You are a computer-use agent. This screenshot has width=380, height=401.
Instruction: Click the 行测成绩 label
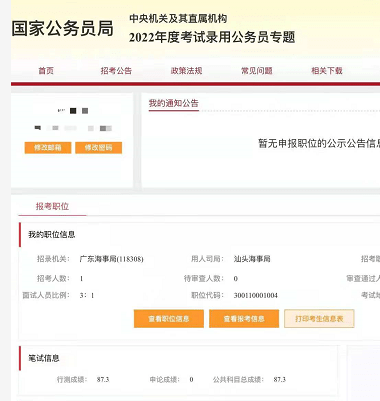click(72, 379)
